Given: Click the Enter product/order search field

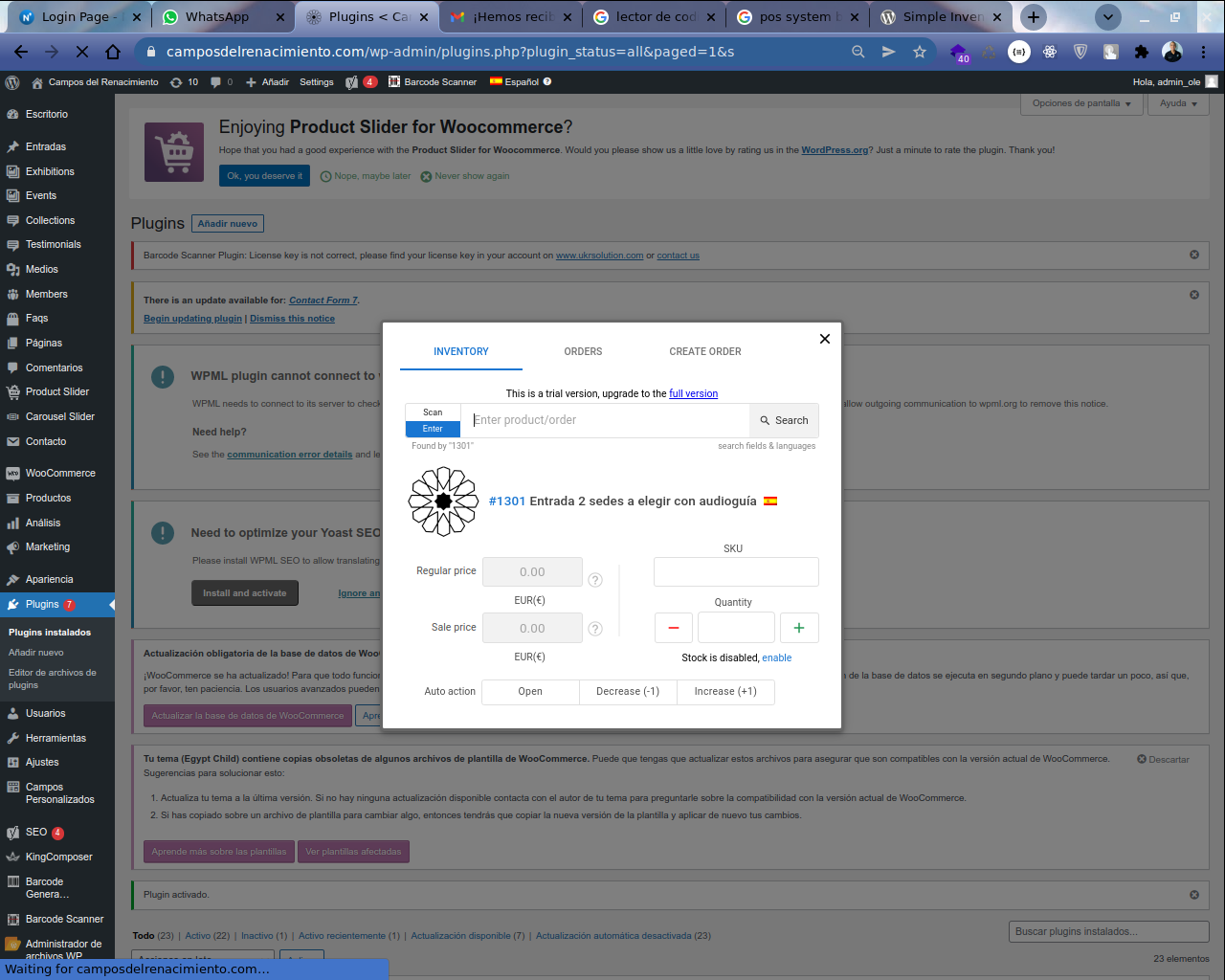Looking at the screenshot, I should (x=609, y=420).
